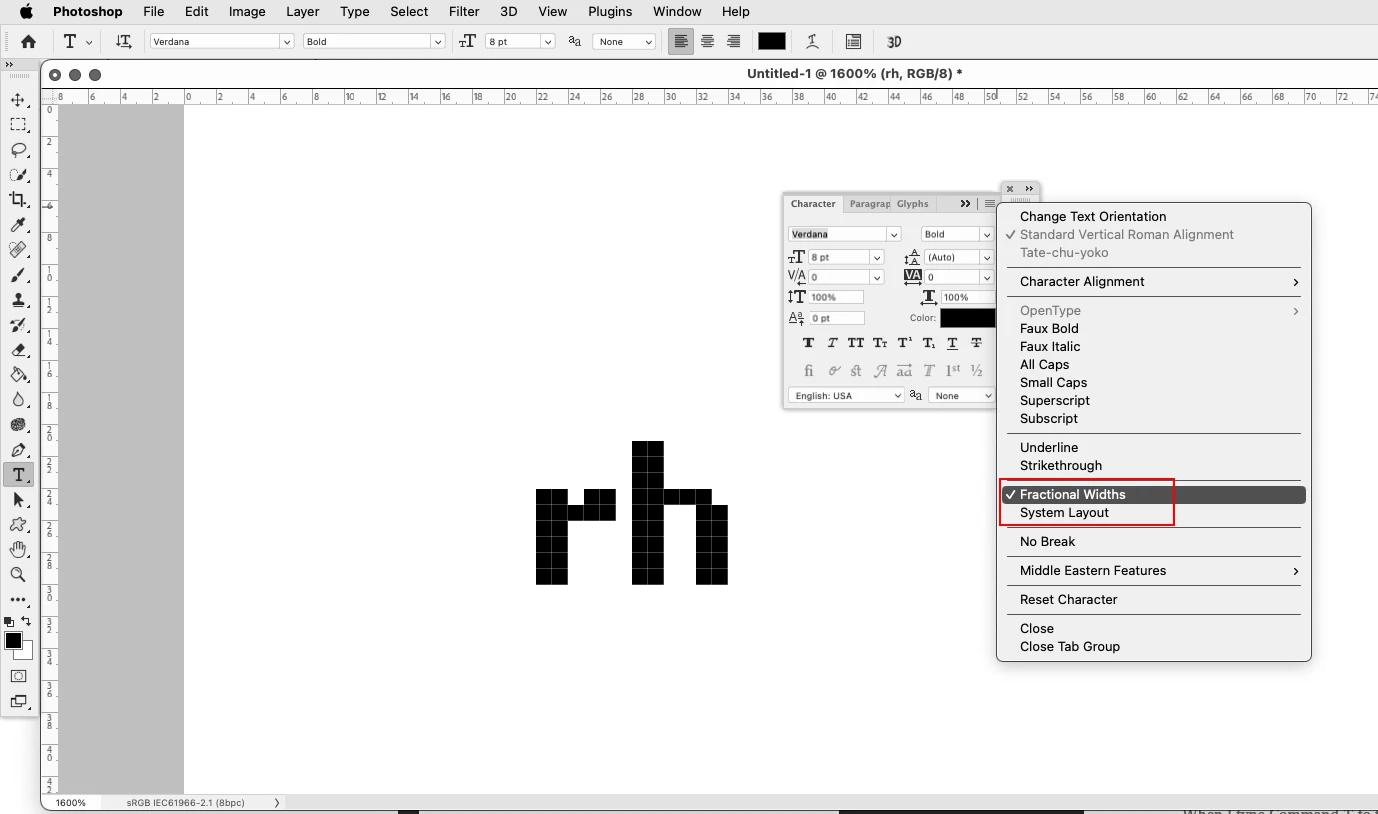Open leading (Auto) dropdown in Character panel

(x=986, y=257)
